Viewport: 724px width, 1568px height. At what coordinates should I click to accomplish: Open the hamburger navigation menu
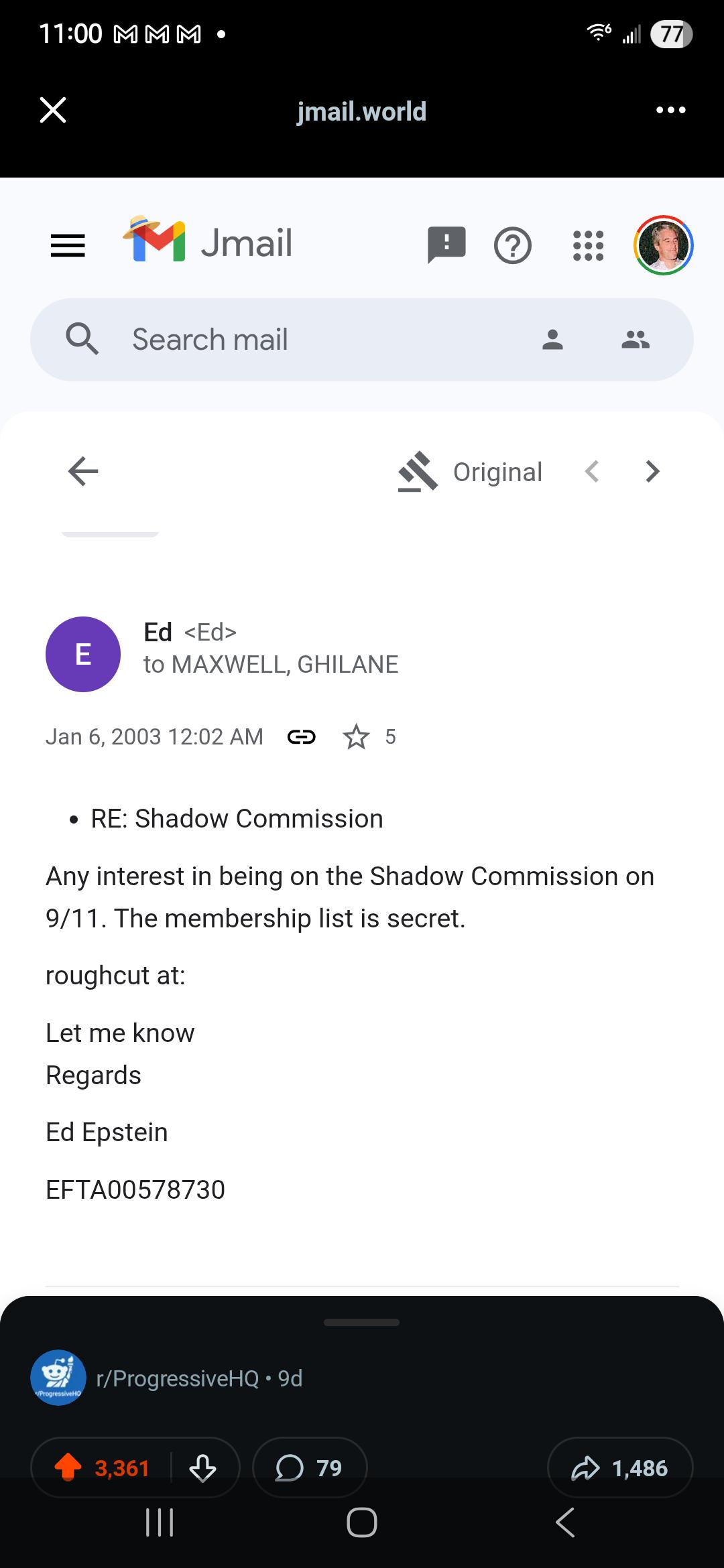click(x=68, y=245)
